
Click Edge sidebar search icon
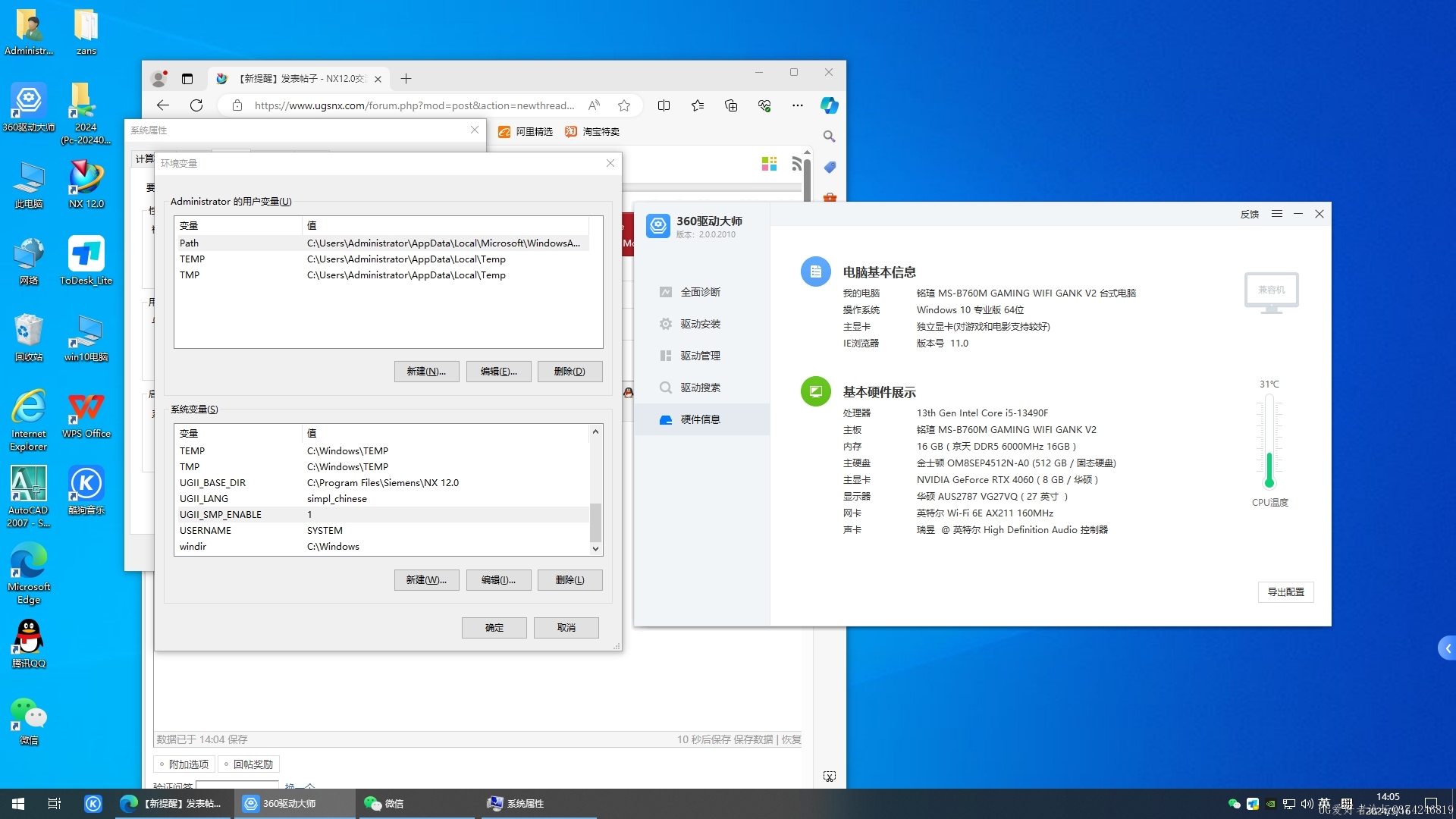click(830, 136)
